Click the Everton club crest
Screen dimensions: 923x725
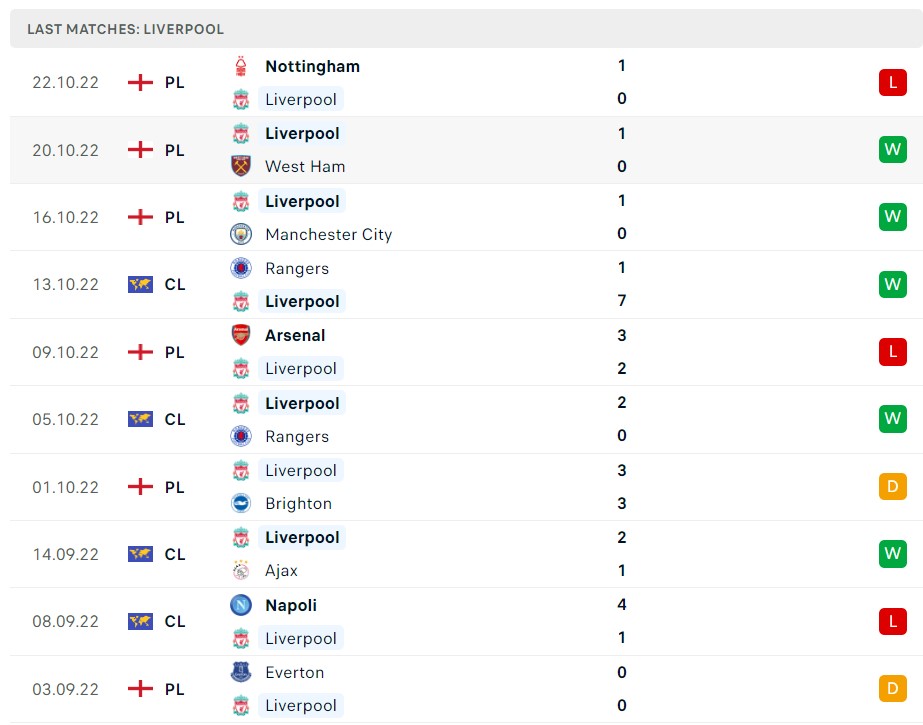tap(241, 672)
